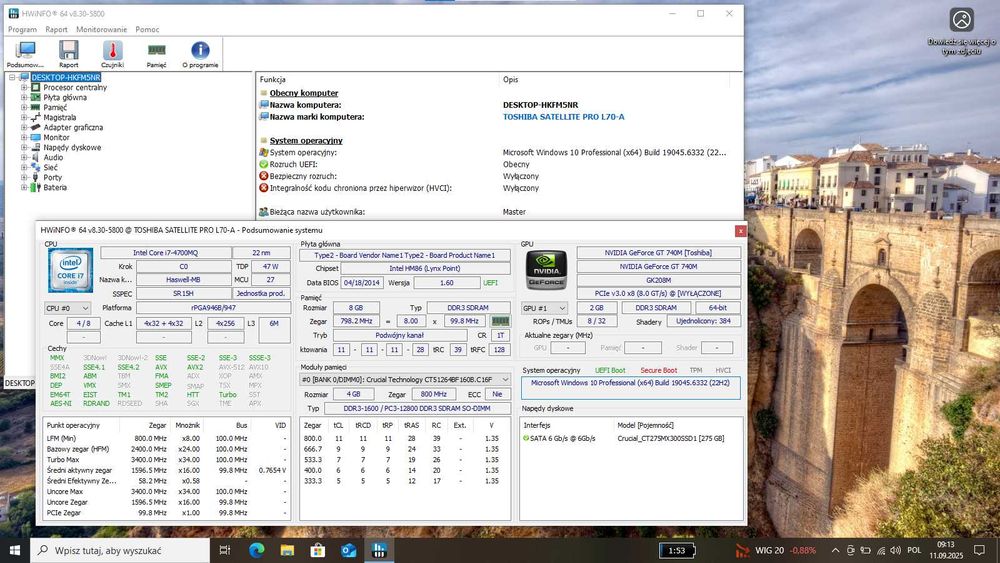Expand the Magistrala tree node

(24, 117)
